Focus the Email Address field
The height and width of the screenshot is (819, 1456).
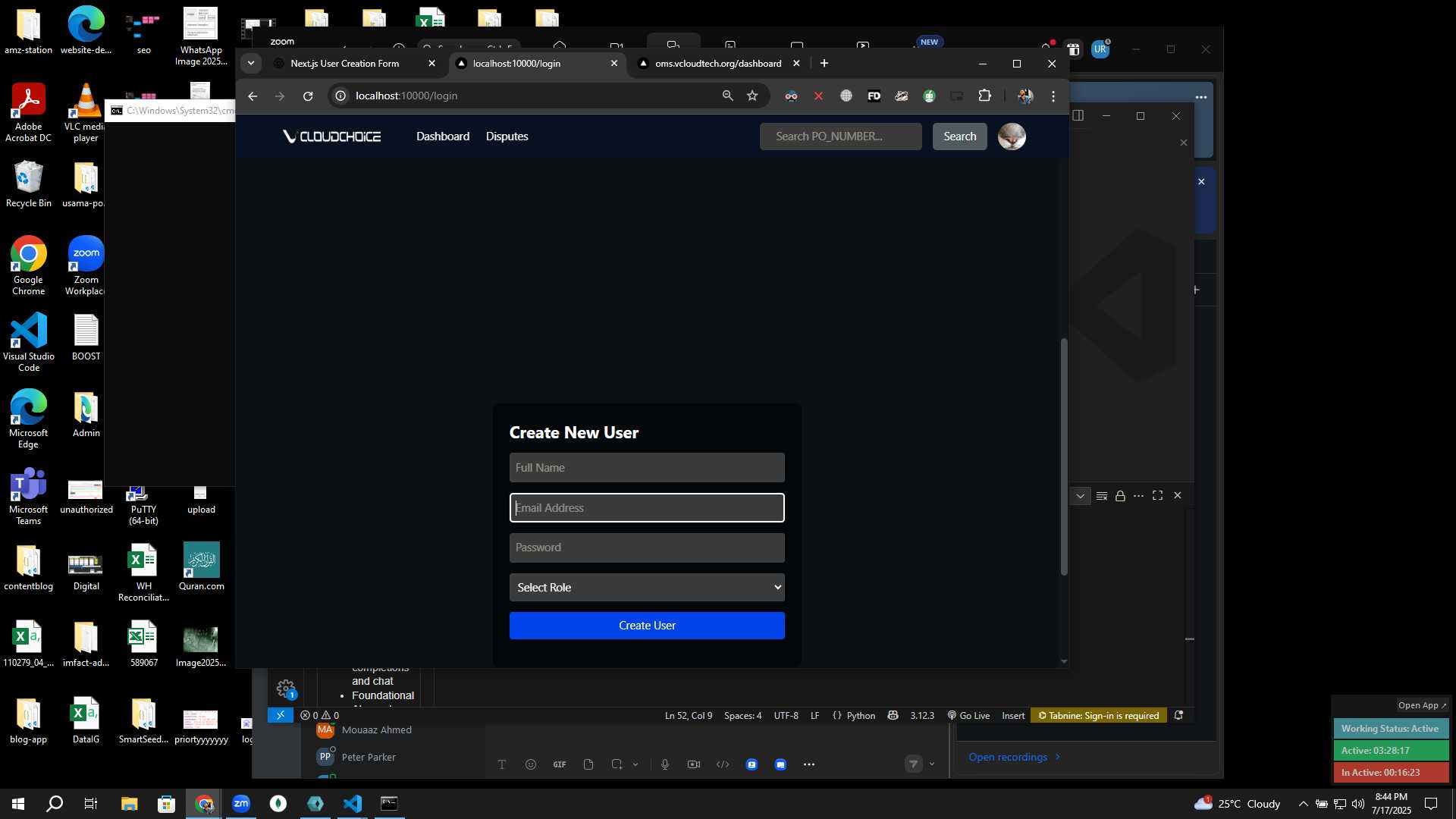click(647, 508)
